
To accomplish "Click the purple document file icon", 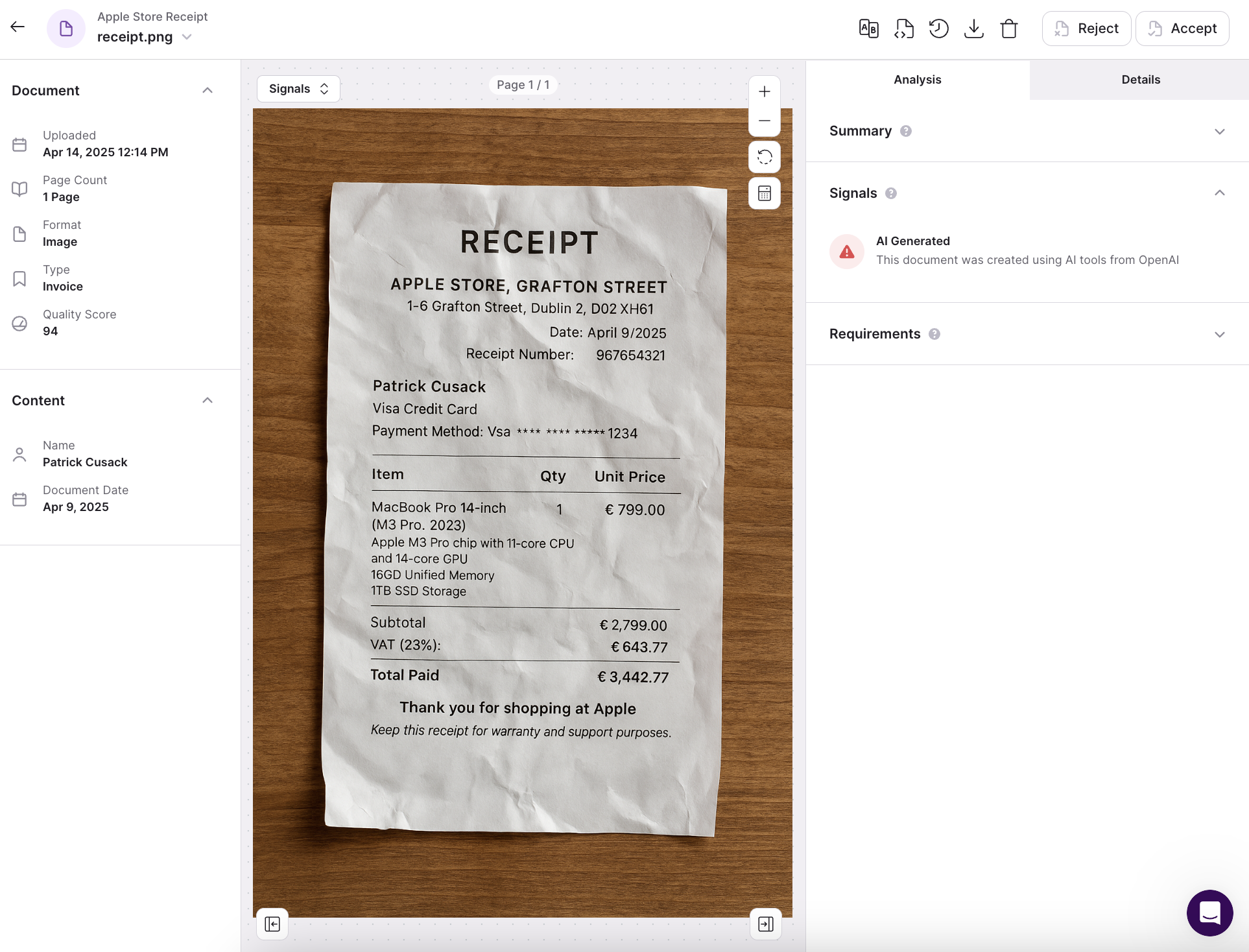I will 66,29.
